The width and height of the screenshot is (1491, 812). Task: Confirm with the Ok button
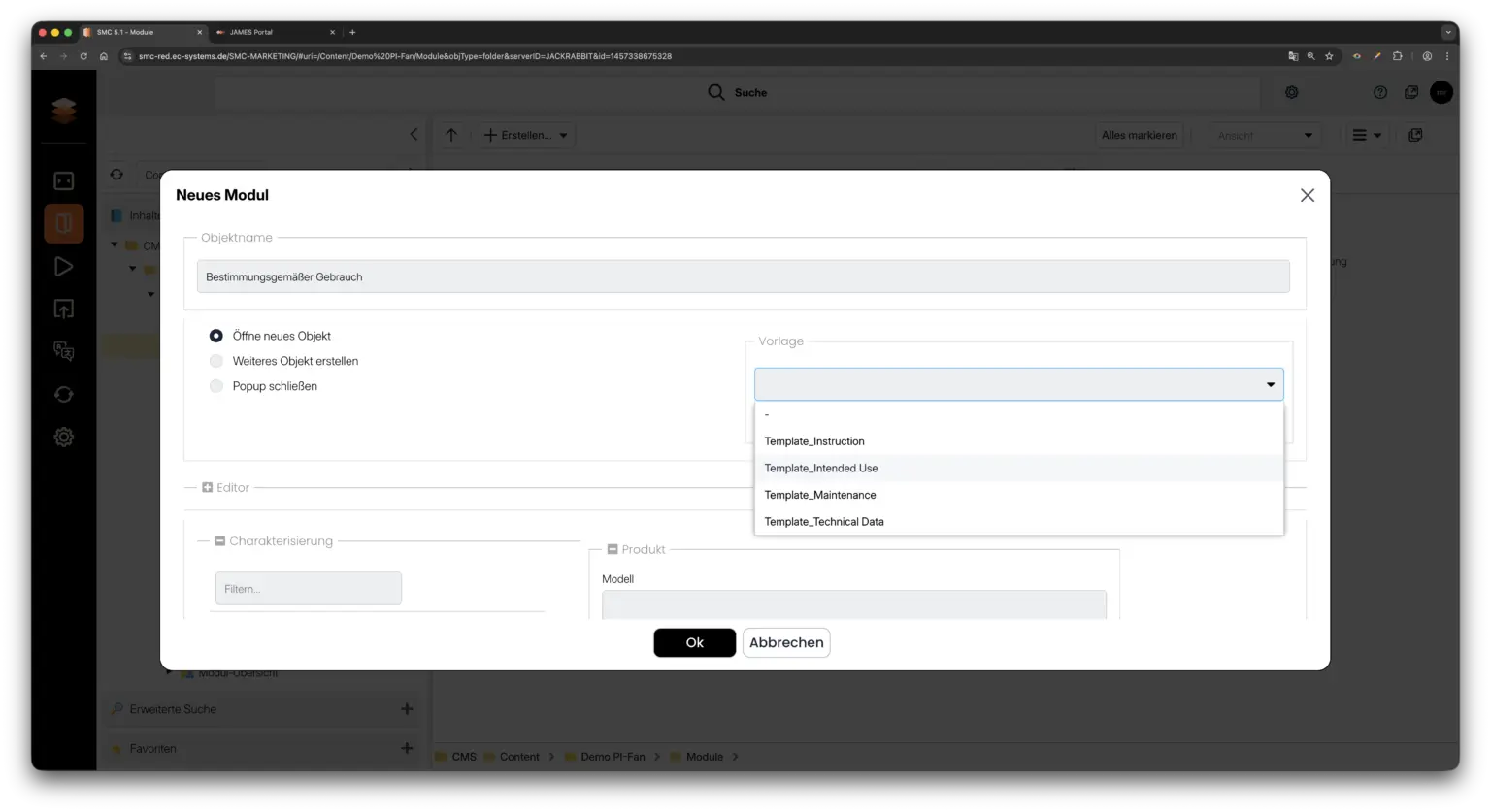click(694, 642)
